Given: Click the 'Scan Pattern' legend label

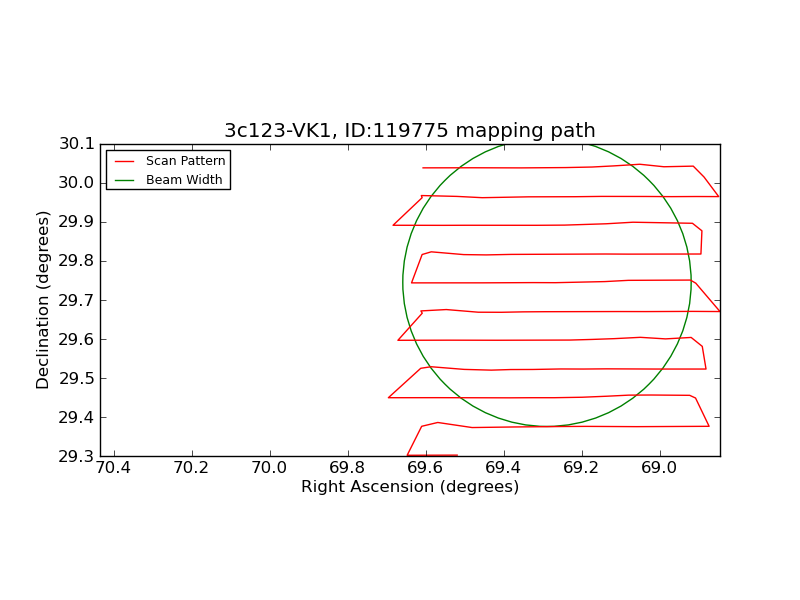Looking at the screenshot, I should click(x=186, y=161).
